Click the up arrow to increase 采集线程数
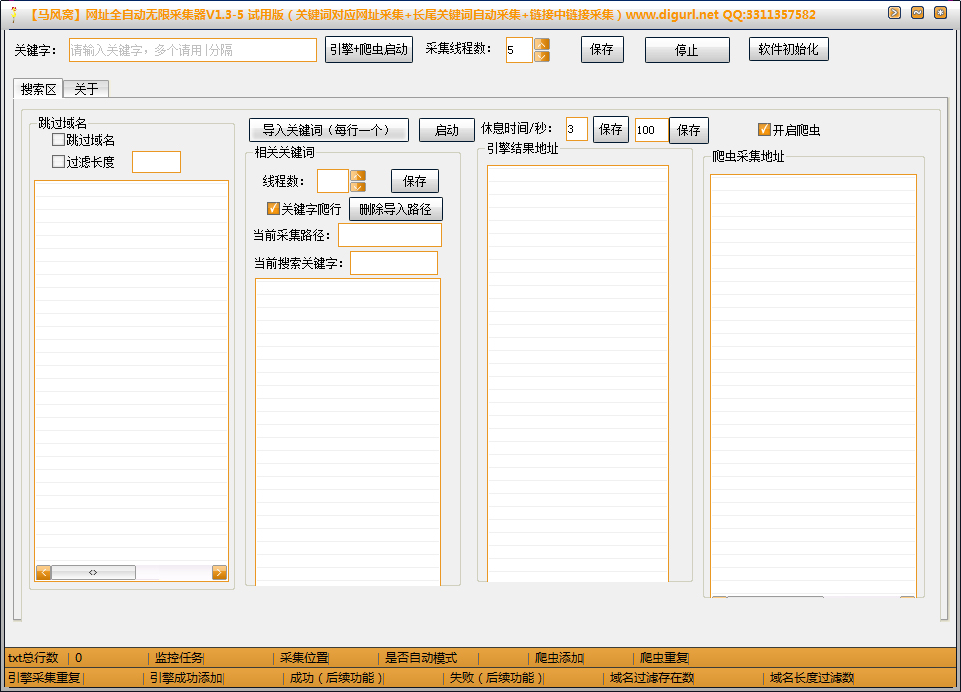The height and width of the screenshot is (692, 961). click(540, 44)
